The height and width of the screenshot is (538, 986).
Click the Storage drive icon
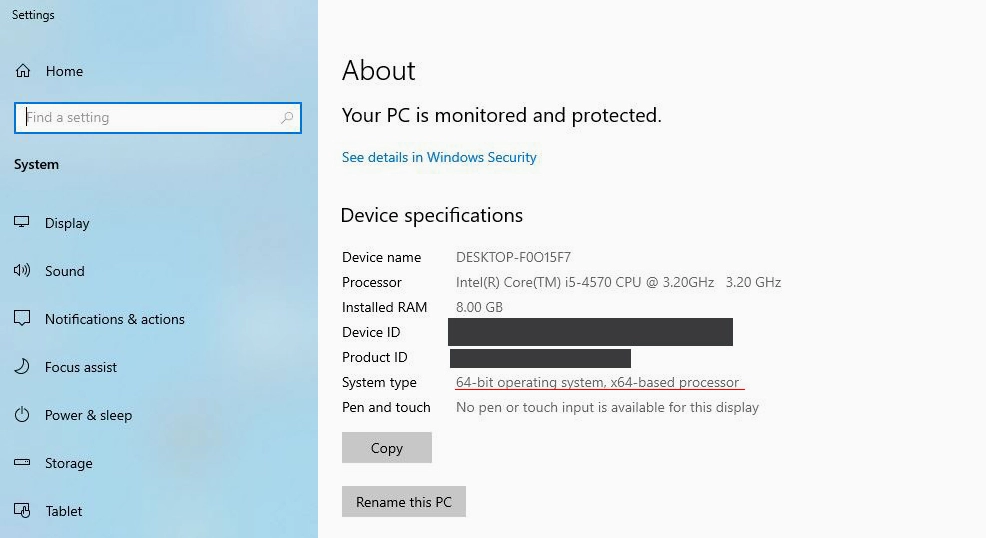[x=22, y=463]
